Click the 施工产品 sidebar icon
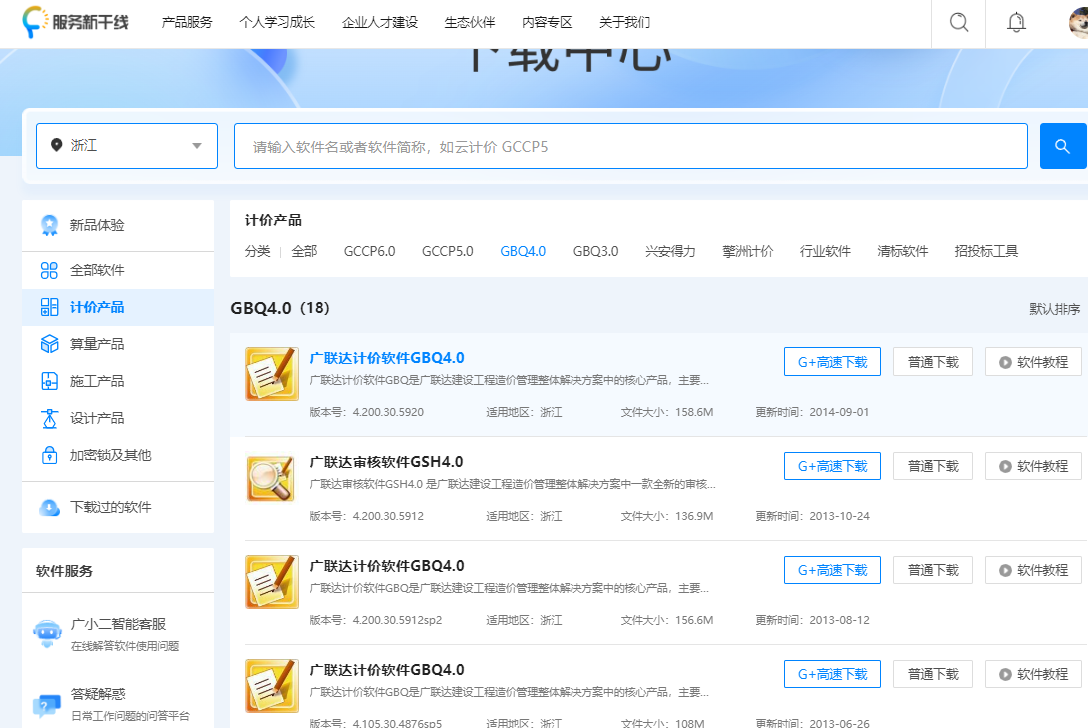Screen dimensions: 1088x728 (x=49, y=381)
